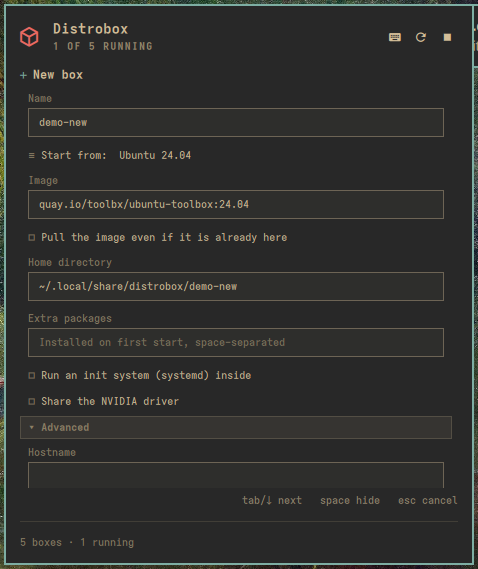Click the Distrobox title text
This screenshot has height=569, width=478.
click(x=90, y=29)
